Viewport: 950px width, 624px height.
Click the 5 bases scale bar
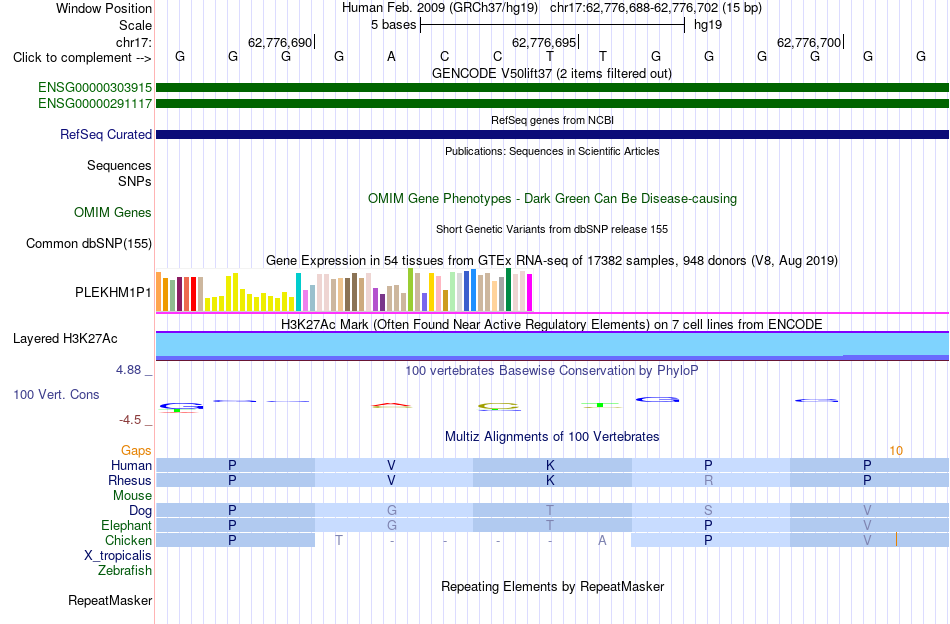click(552, 25)
